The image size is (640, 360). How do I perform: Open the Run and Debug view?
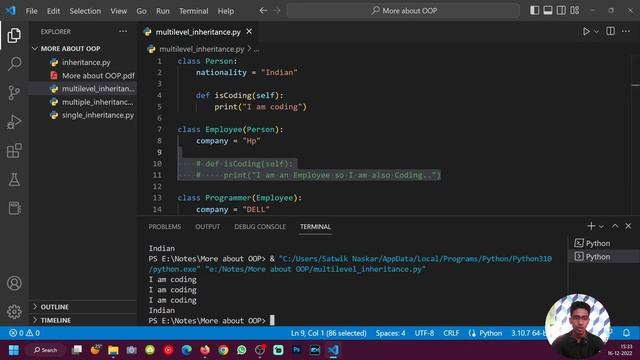(14, 122)
